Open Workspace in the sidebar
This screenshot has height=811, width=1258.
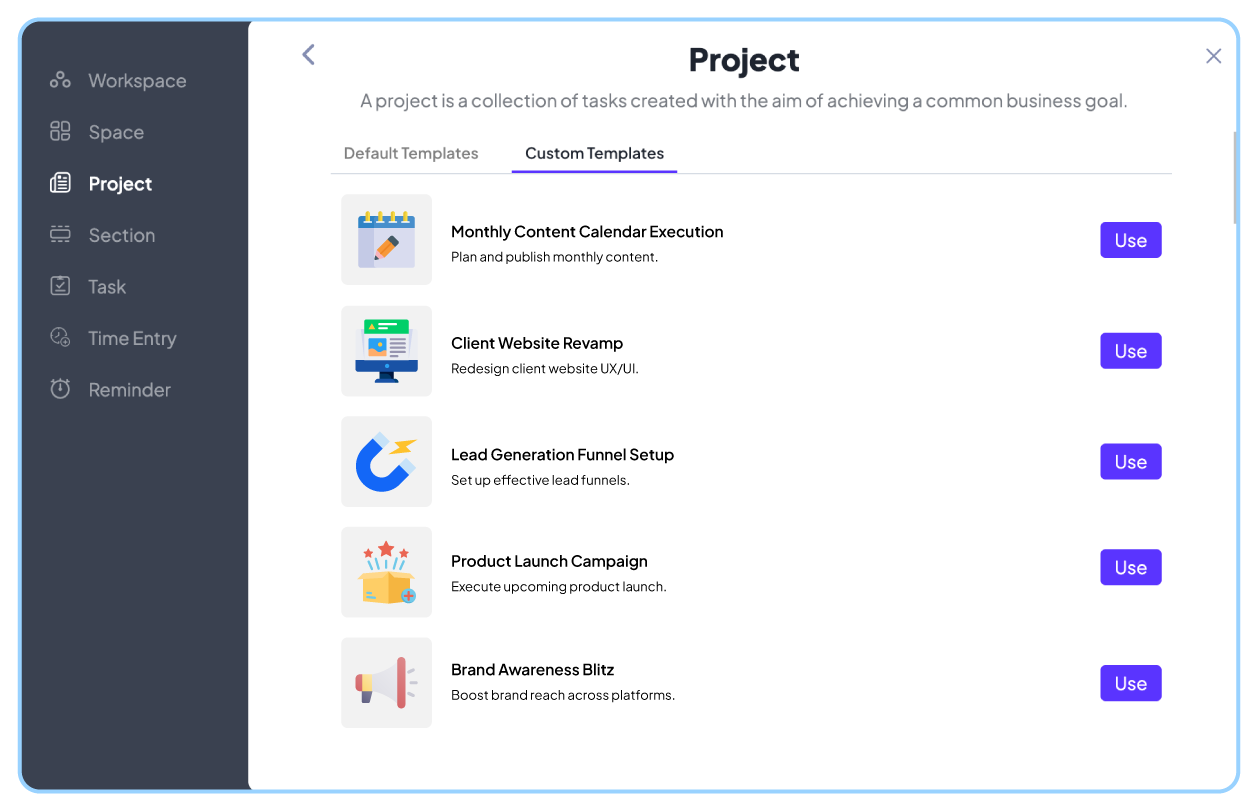137,81
